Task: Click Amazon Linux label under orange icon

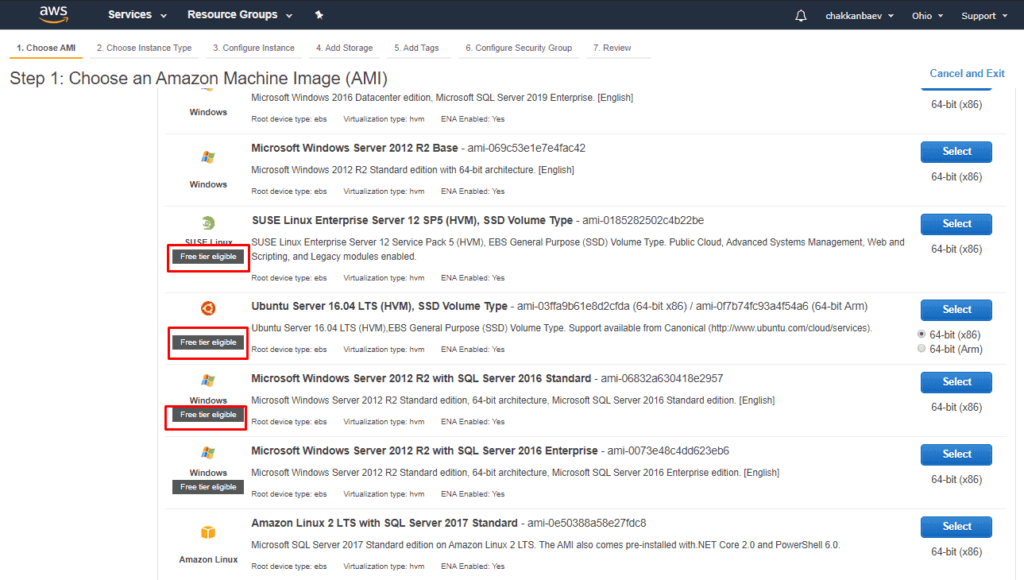Action: 208,560
